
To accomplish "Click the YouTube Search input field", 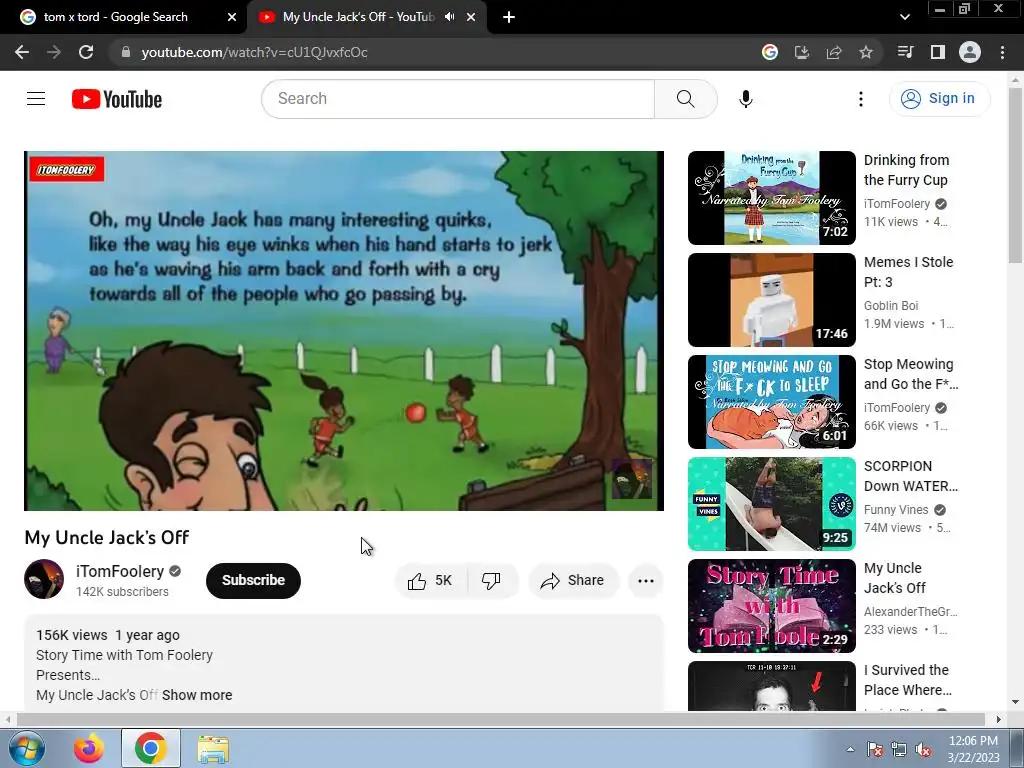I will click(x=458, y=99).
